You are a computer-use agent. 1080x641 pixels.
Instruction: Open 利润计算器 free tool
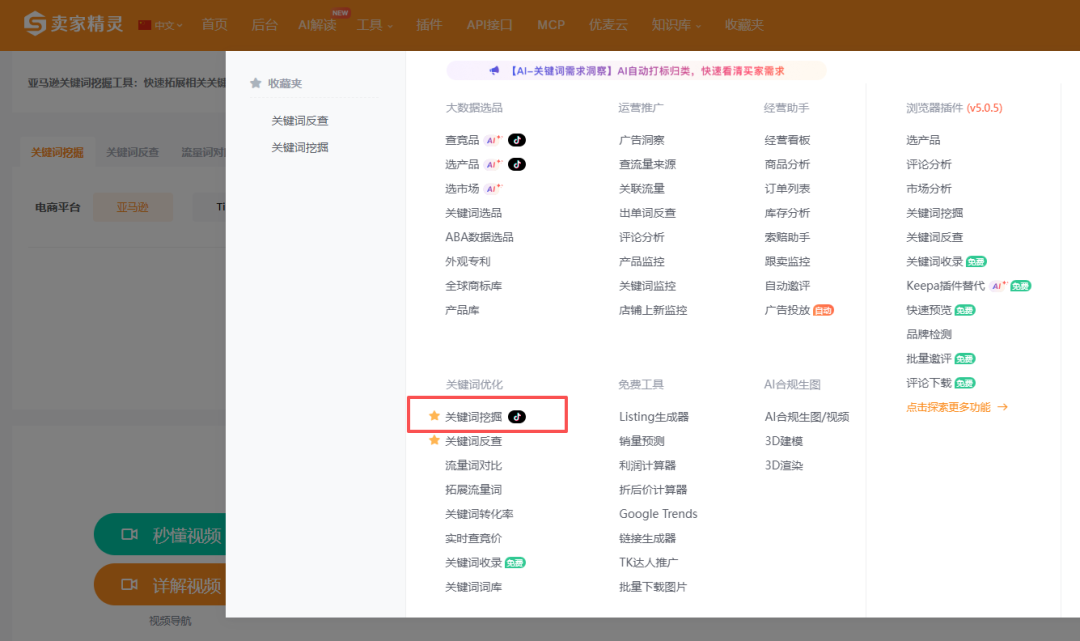(647, 465)
